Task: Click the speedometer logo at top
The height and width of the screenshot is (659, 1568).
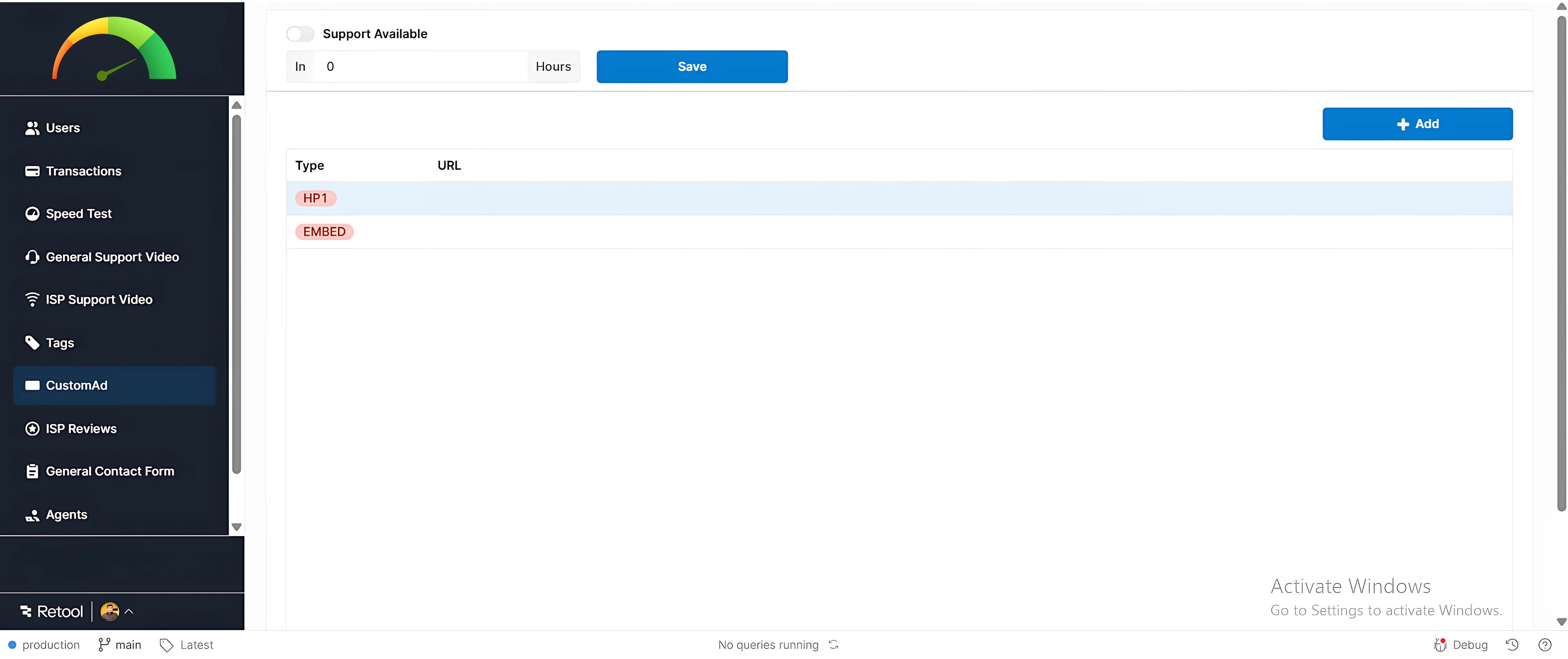Action: pos(114,49)
